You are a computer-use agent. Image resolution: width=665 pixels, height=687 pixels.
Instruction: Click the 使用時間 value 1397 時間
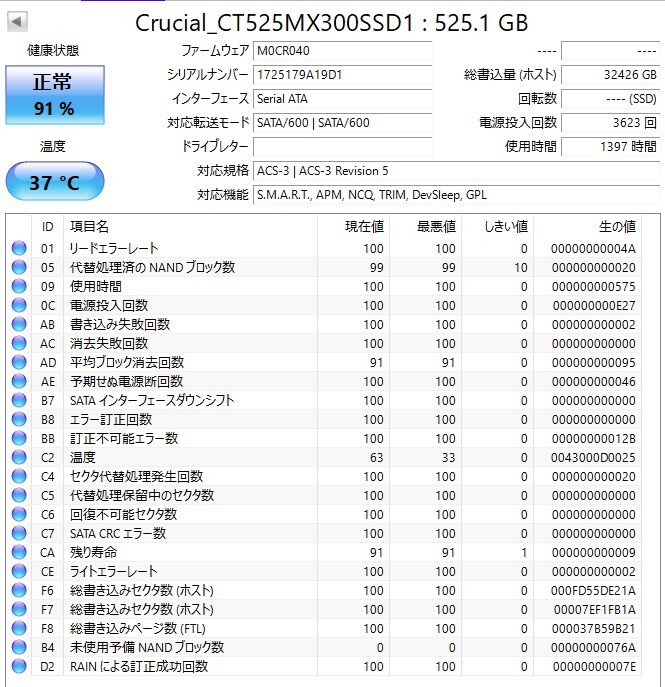point(611,147)
